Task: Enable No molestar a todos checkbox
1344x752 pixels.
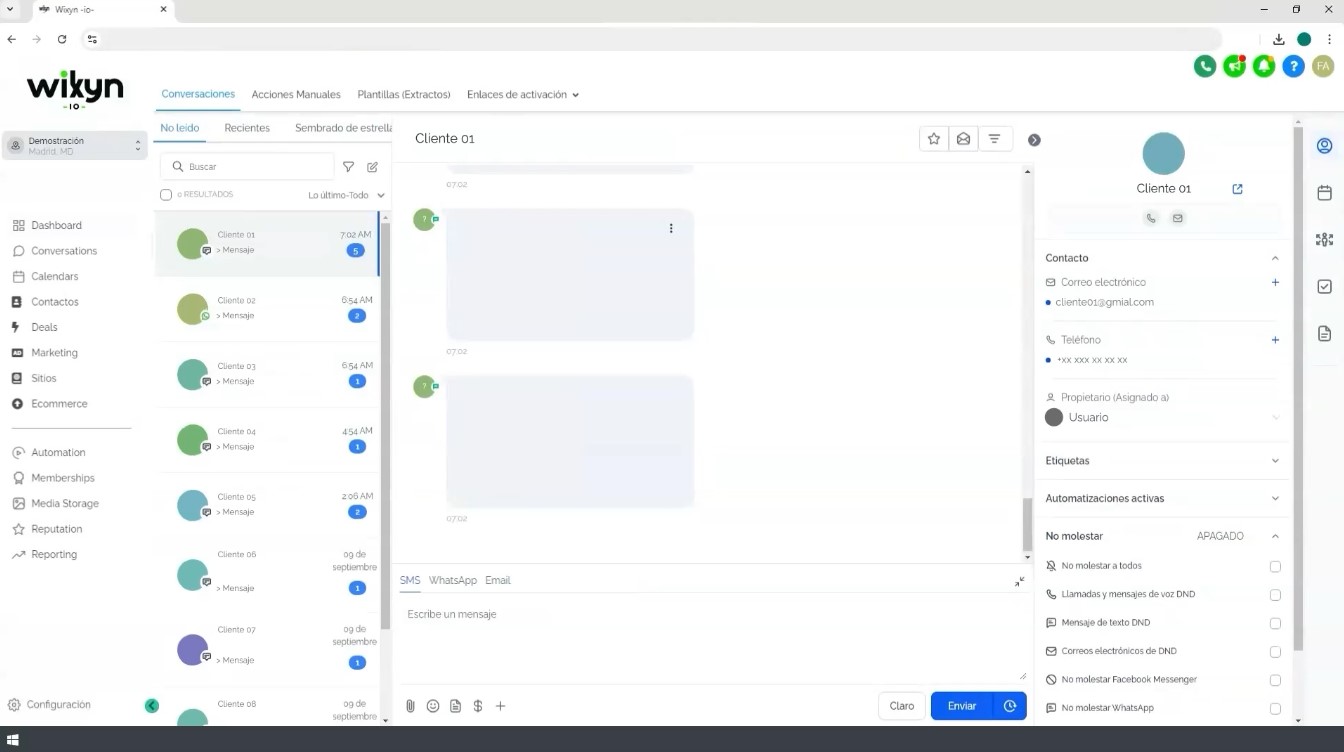Action: pyautogui.click(x=1275, y=567)
